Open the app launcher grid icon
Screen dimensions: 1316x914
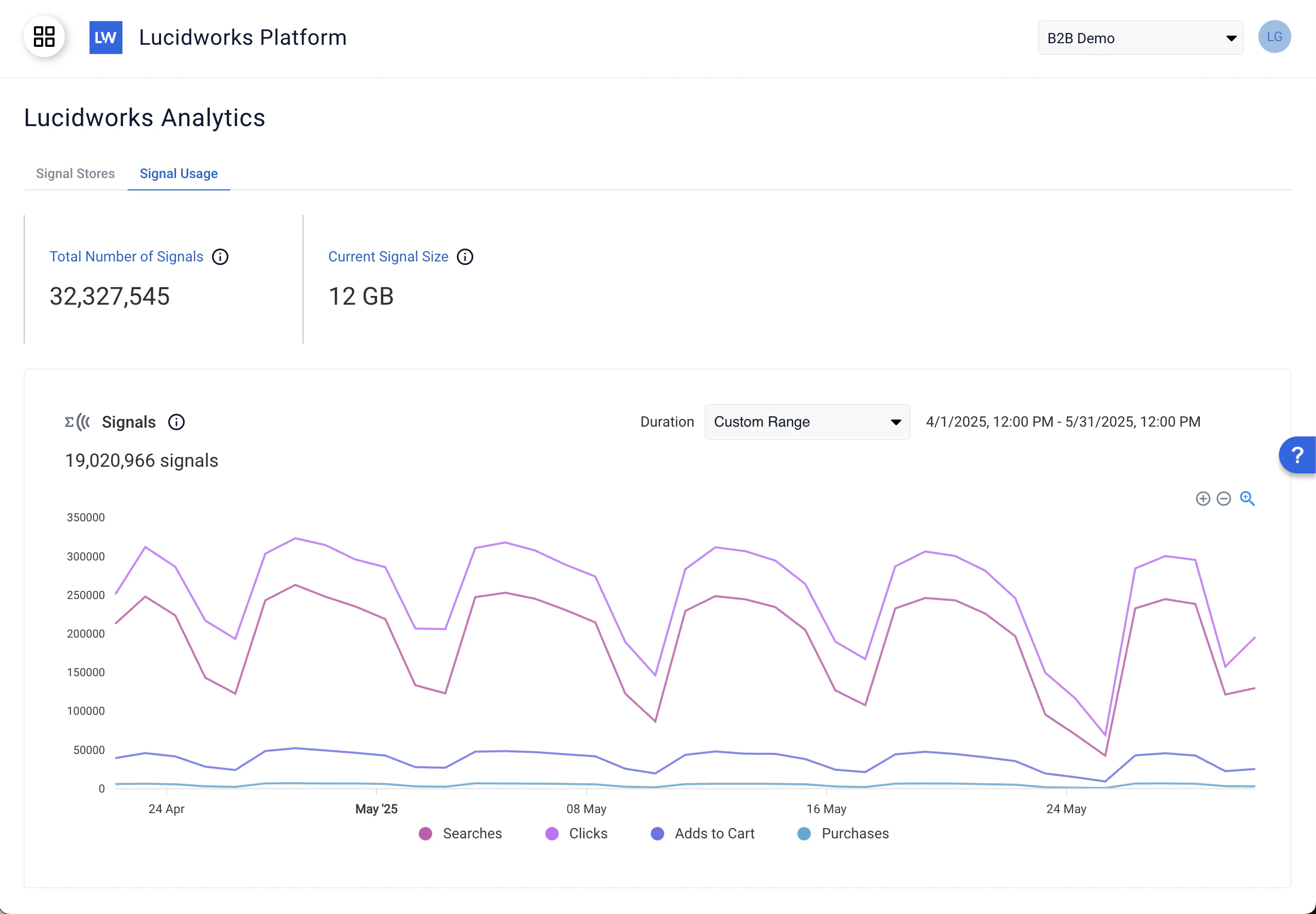44,37
